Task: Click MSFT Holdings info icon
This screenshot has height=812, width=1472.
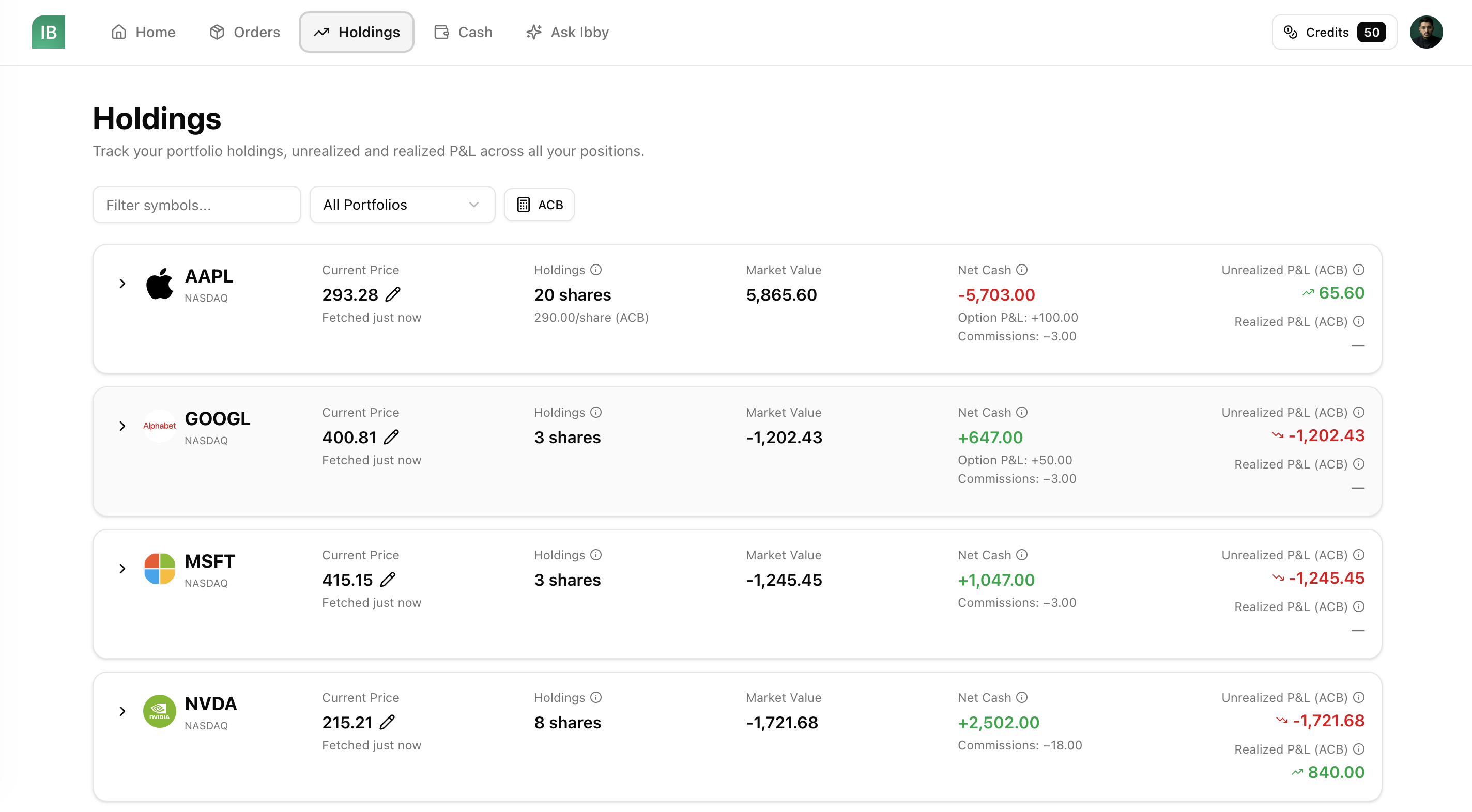Action: click(596, 554)
